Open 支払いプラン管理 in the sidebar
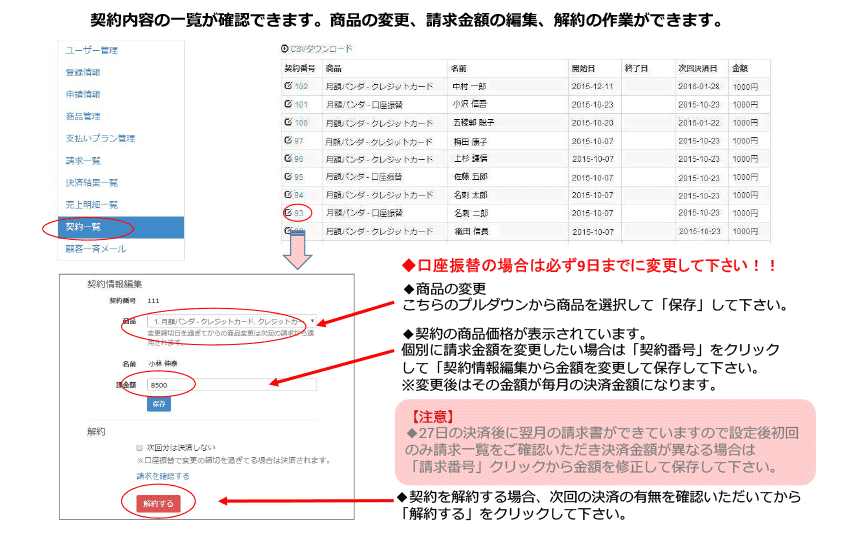Screen dimensions: 842x540 (100, 138)
